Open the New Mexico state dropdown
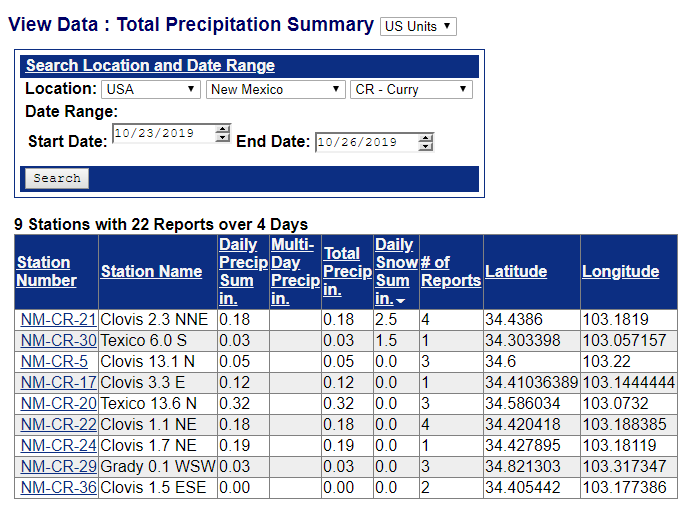Screen dimensions: 698x518 (x=276, y=89)
